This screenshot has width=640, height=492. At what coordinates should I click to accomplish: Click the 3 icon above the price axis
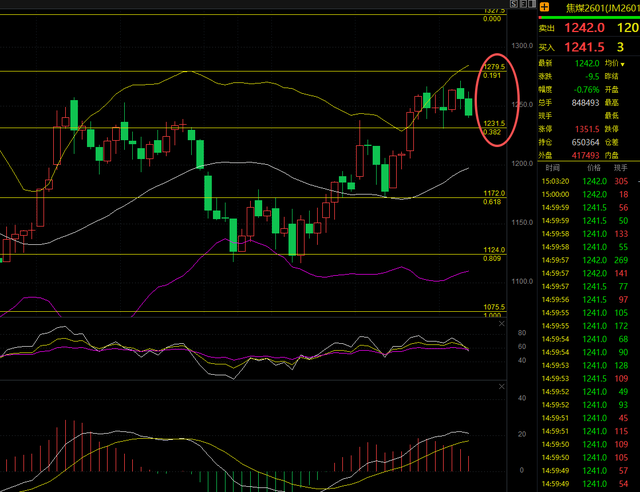coord(523,4)
